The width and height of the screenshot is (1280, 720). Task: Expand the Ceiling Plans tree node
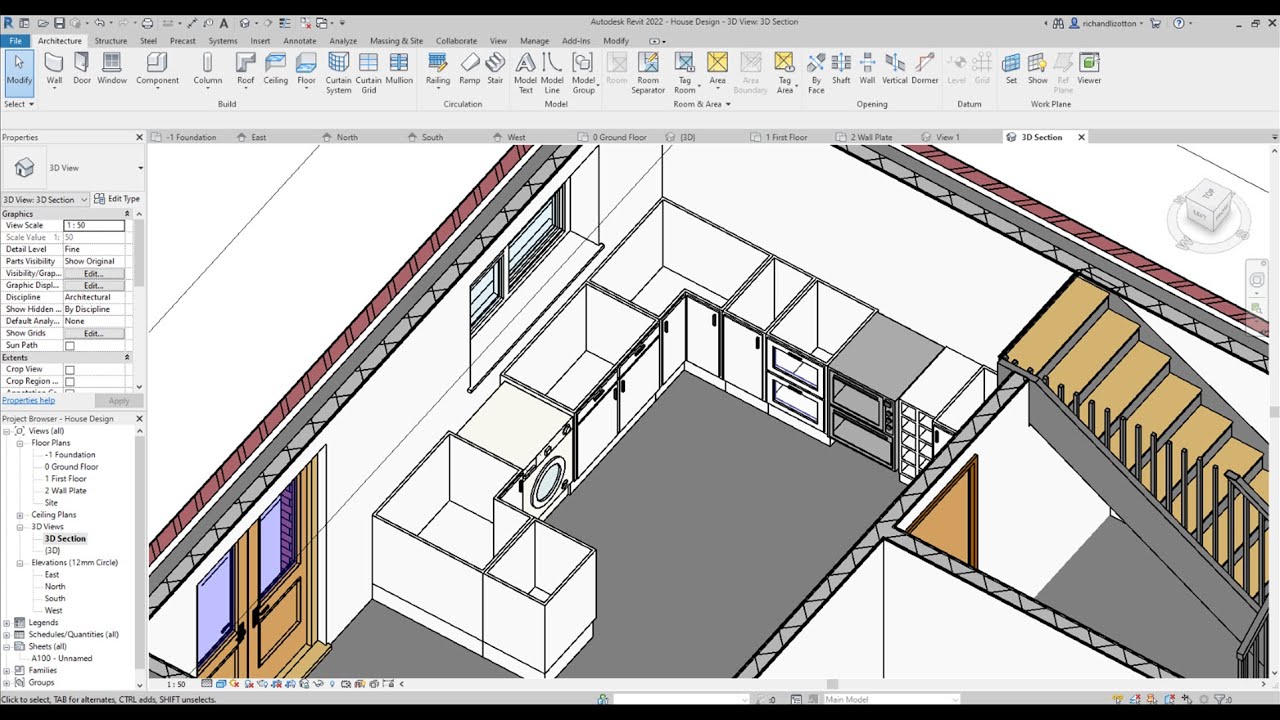pos(20,515)
